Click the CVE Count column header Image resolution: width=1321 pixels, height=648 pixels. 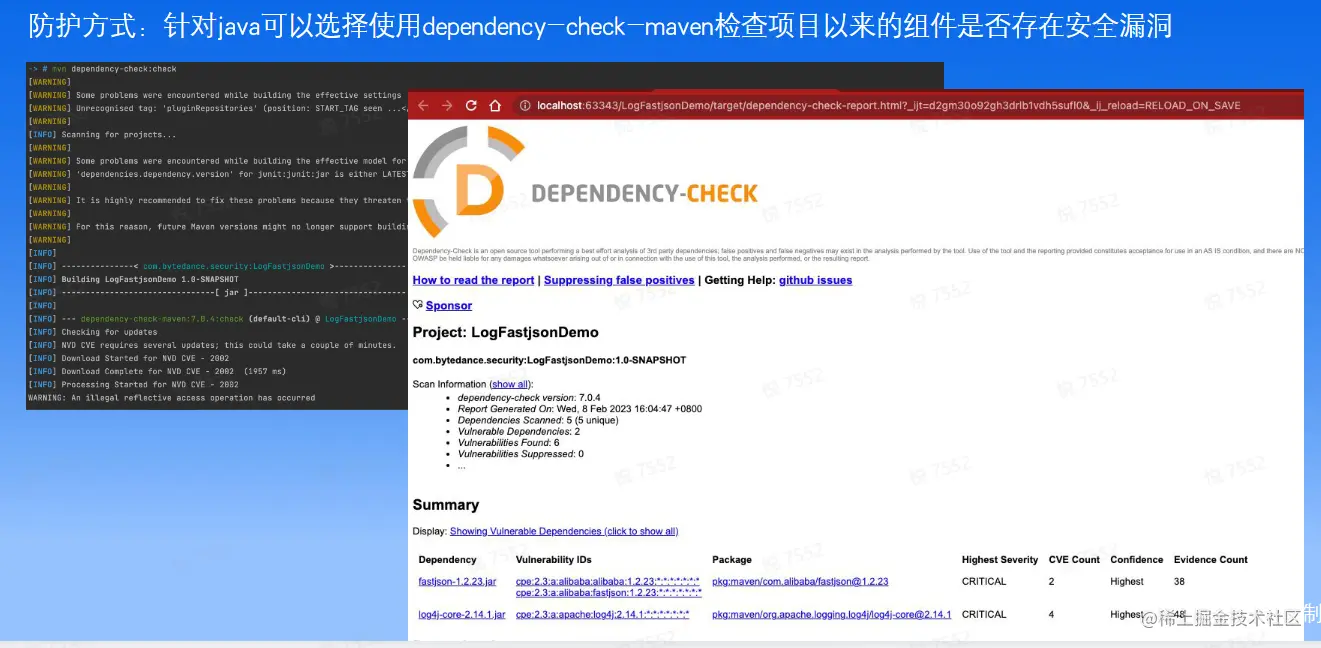[1074, 560]
